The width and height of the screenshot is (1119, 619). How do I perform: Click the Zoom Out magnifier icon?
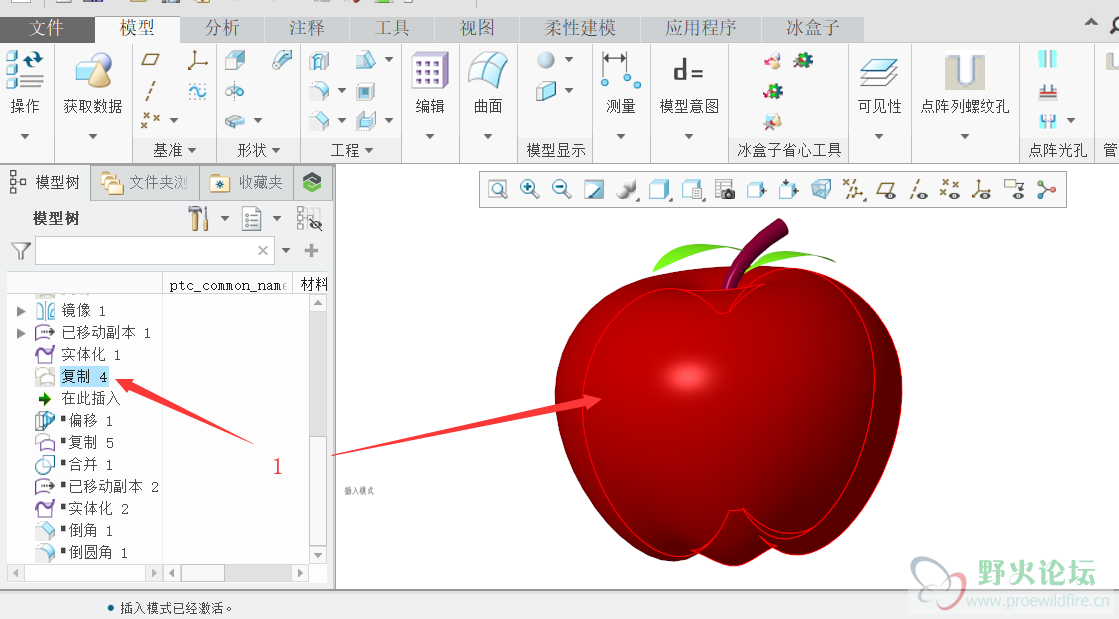click(562, 189)
